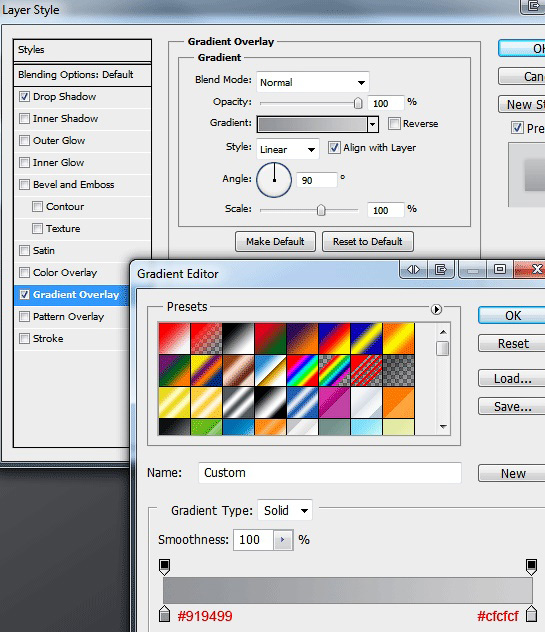Select the right color stop #cfcfcf

coord(532,614)
